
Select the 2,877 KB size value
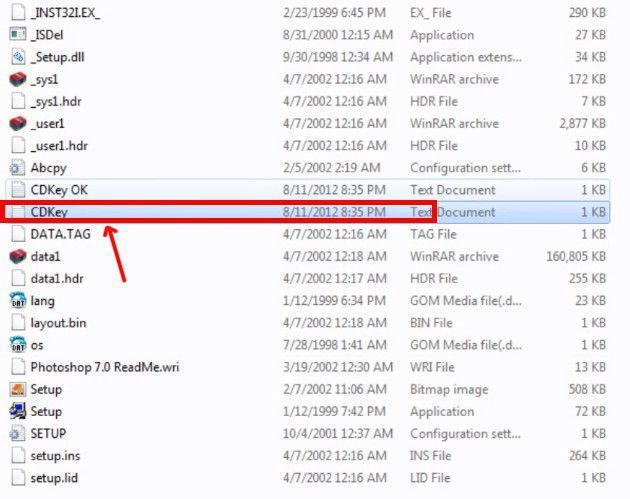tap(583, 123)
